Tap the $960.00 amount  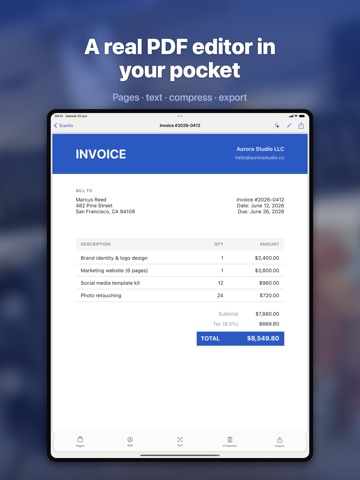269,283
